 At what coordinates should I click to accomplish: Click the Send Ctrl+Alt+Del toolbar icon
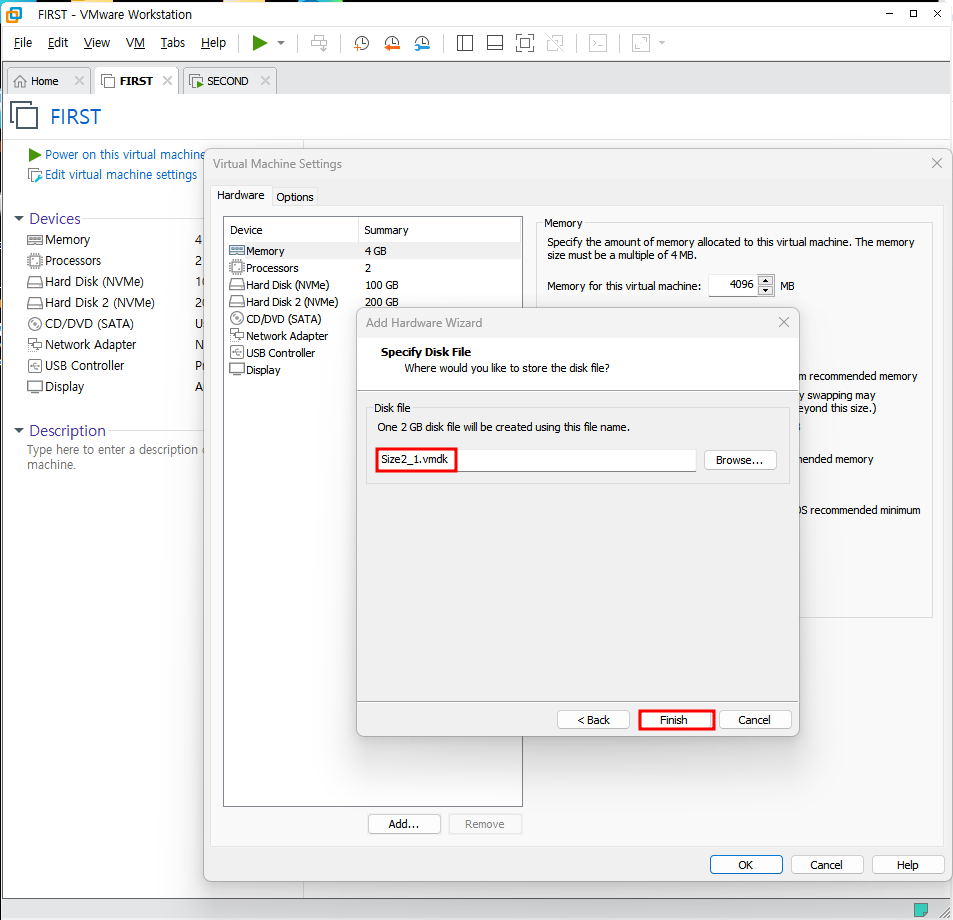pos(319,43)
